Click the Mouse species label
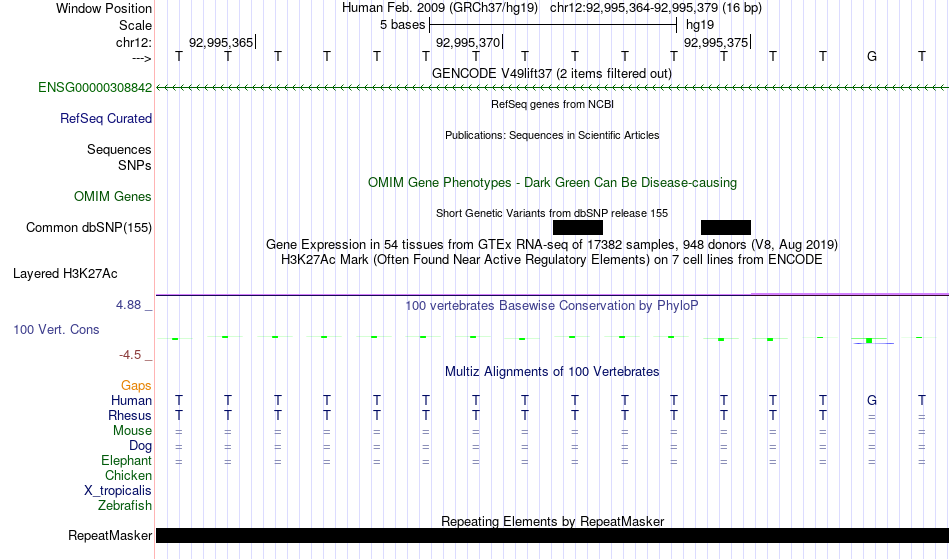This screenshot has height=559, width=950. pos(132,431)
